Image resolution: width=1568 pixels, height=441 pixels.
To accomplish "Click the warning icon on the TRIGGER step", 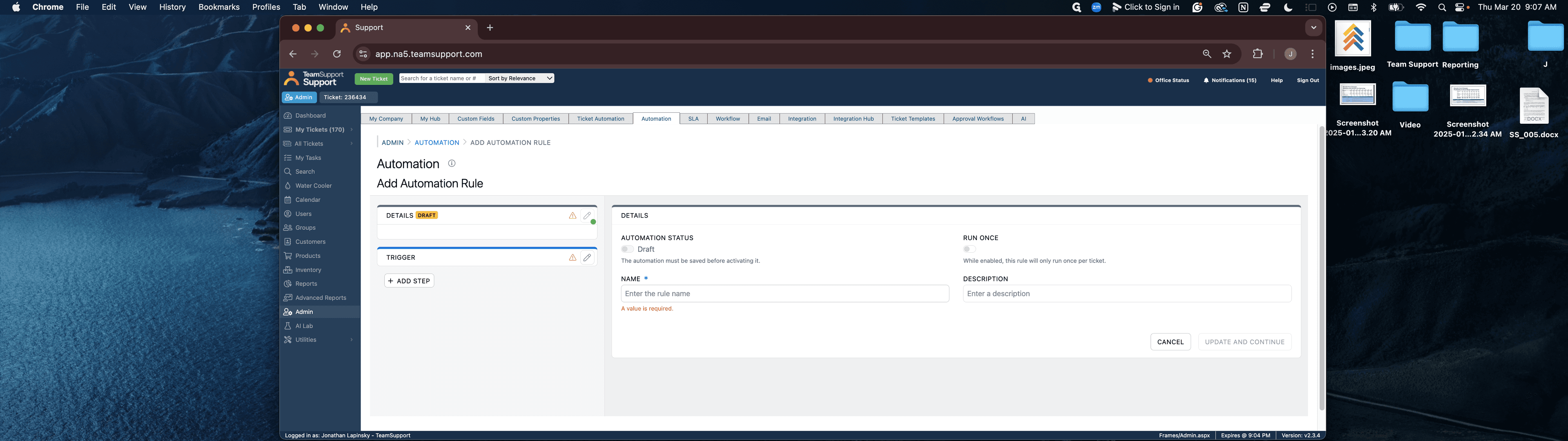I will 572,258.
